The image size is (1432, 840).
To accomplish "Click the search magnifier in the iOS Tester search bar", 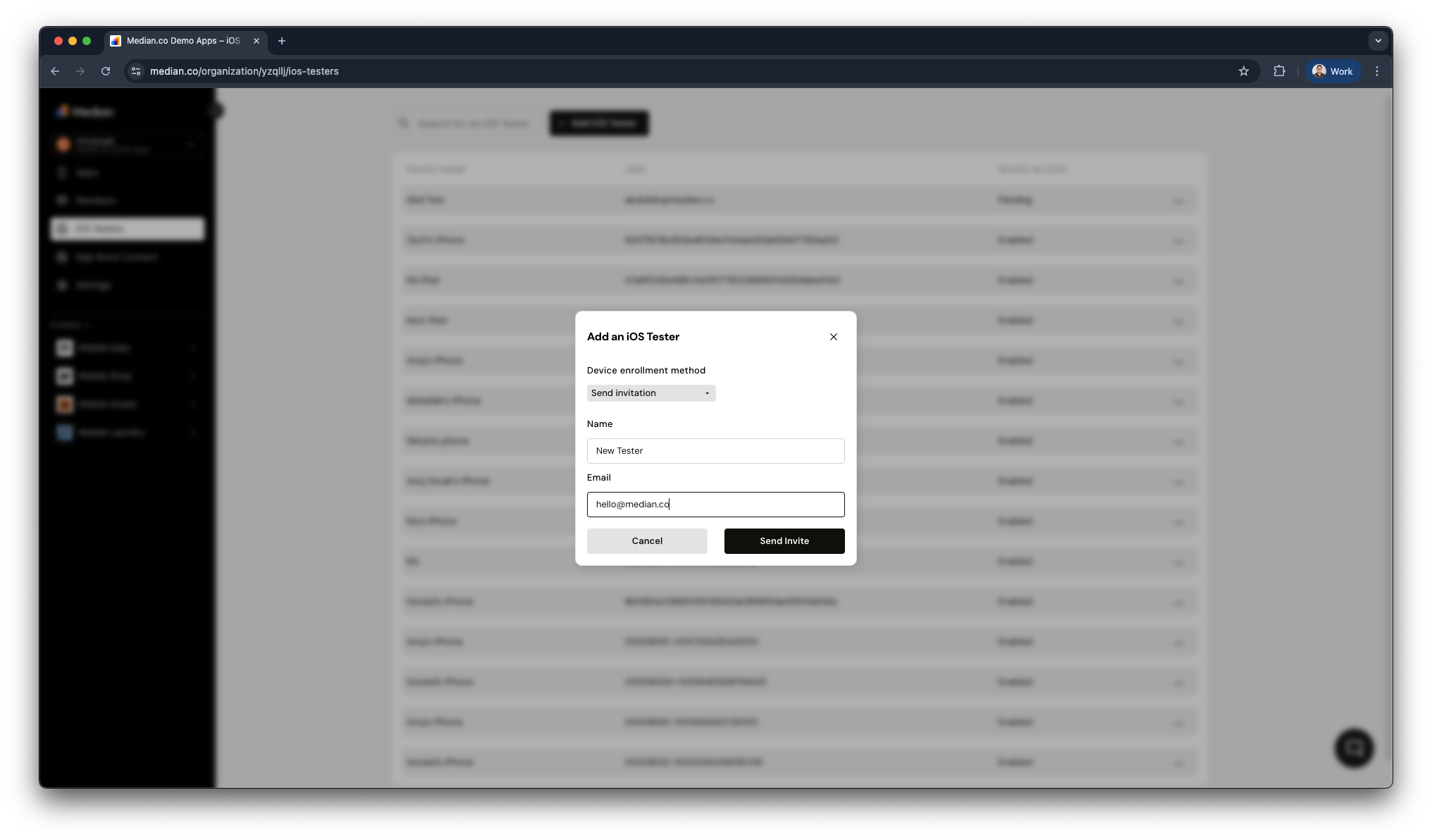I will click(x=404, y=123).
